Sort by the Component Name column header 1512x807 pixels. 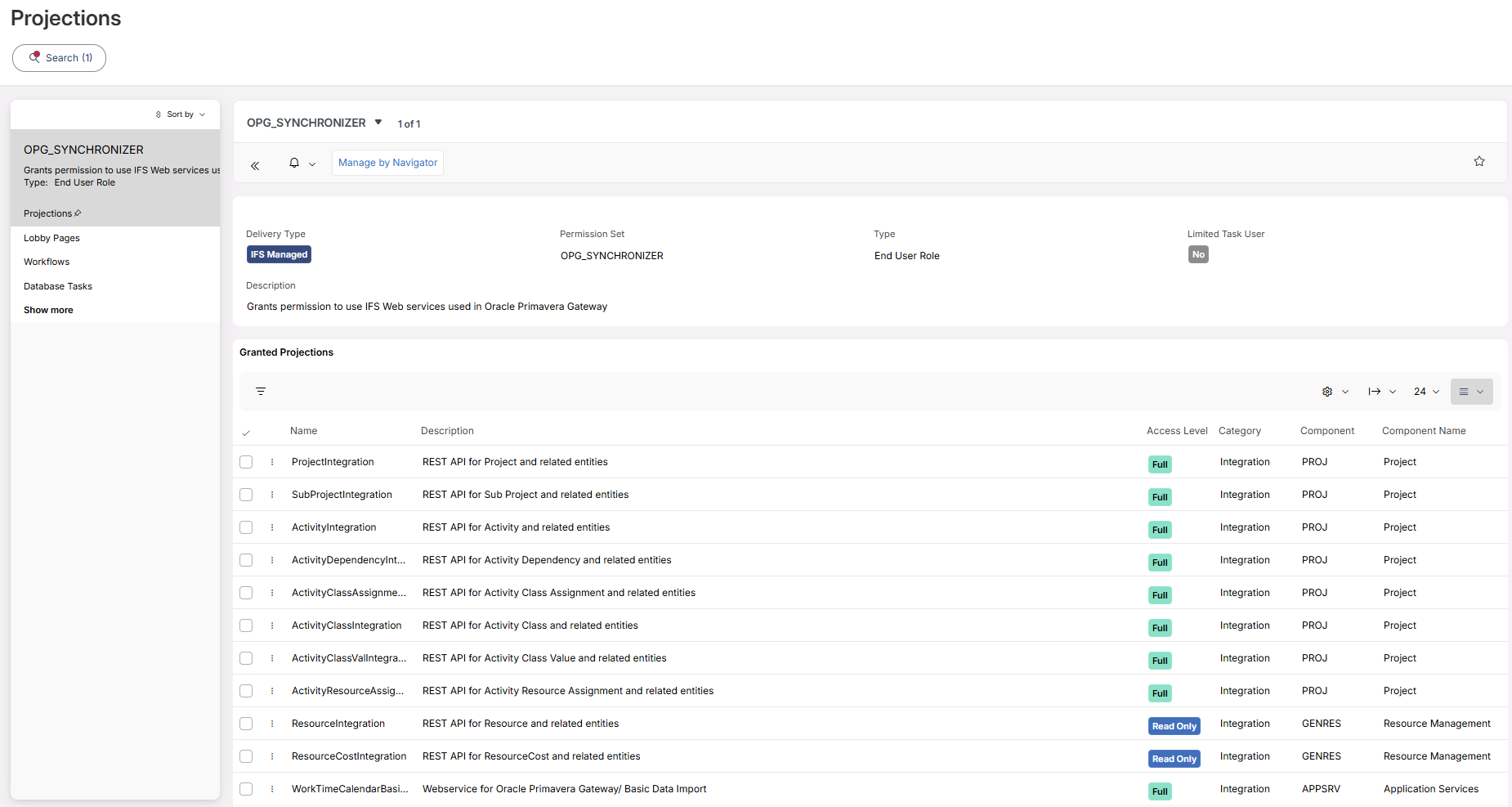[x=1424, y=431]
